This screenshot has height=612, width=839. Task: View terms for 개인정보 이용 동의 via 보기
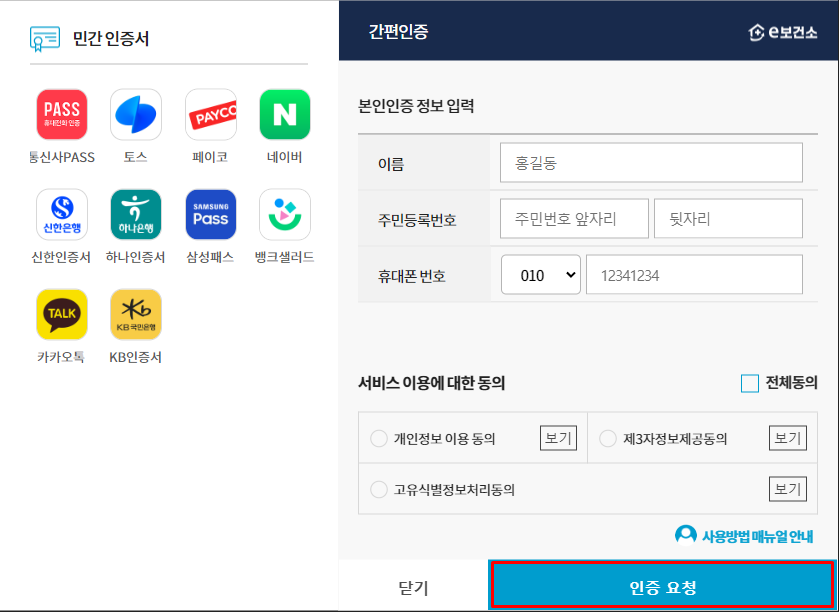tap(558, 438)
